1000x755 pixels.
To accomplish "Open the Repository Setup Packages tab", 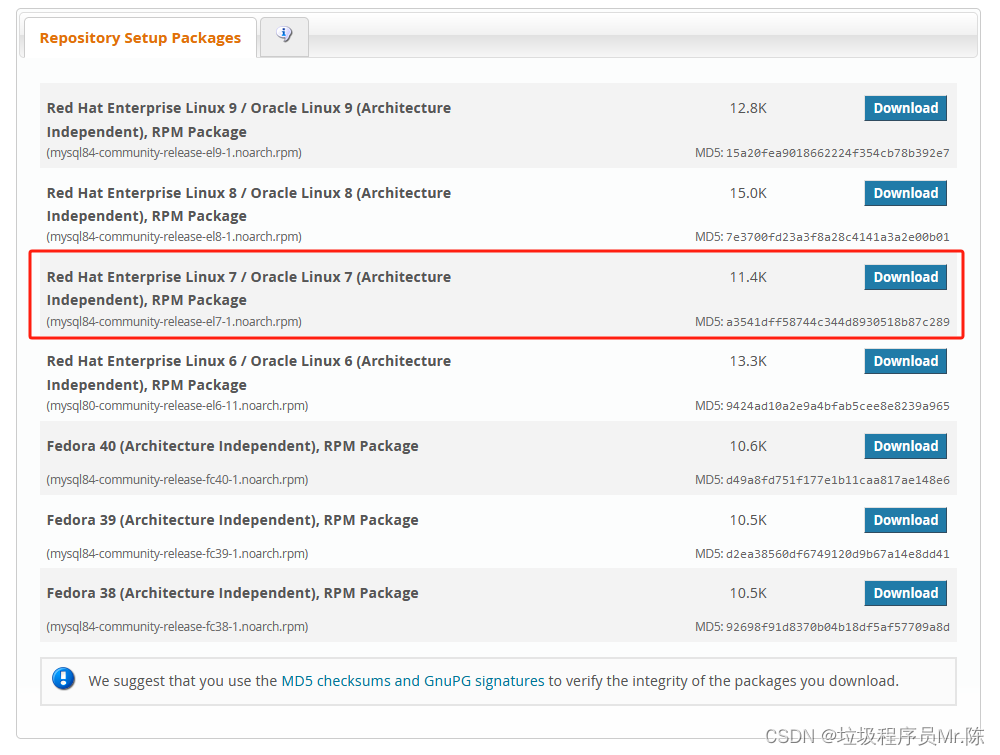I will pos(140,38).
